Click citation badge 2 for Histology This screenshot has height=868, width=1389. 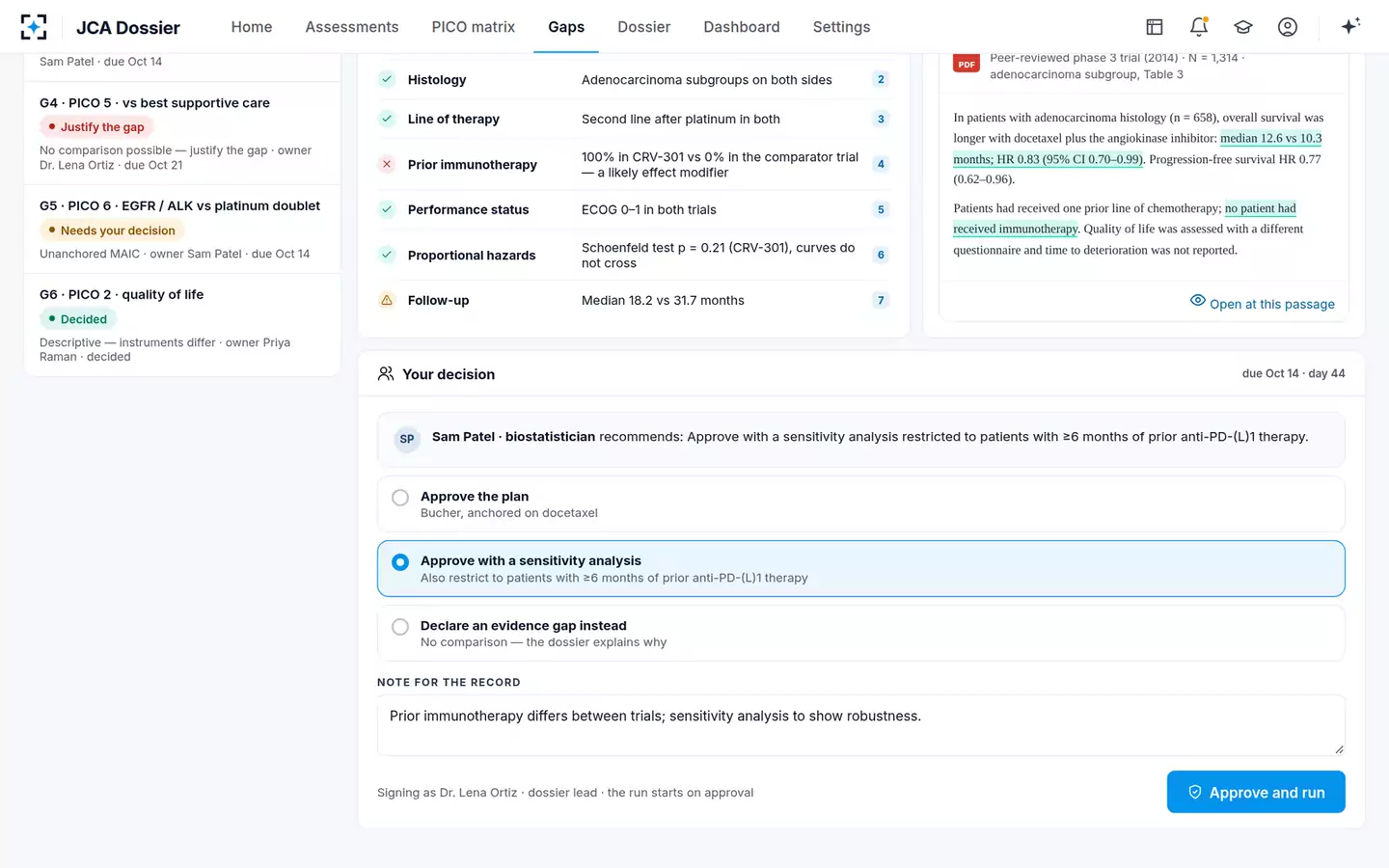tap(881, 79)
